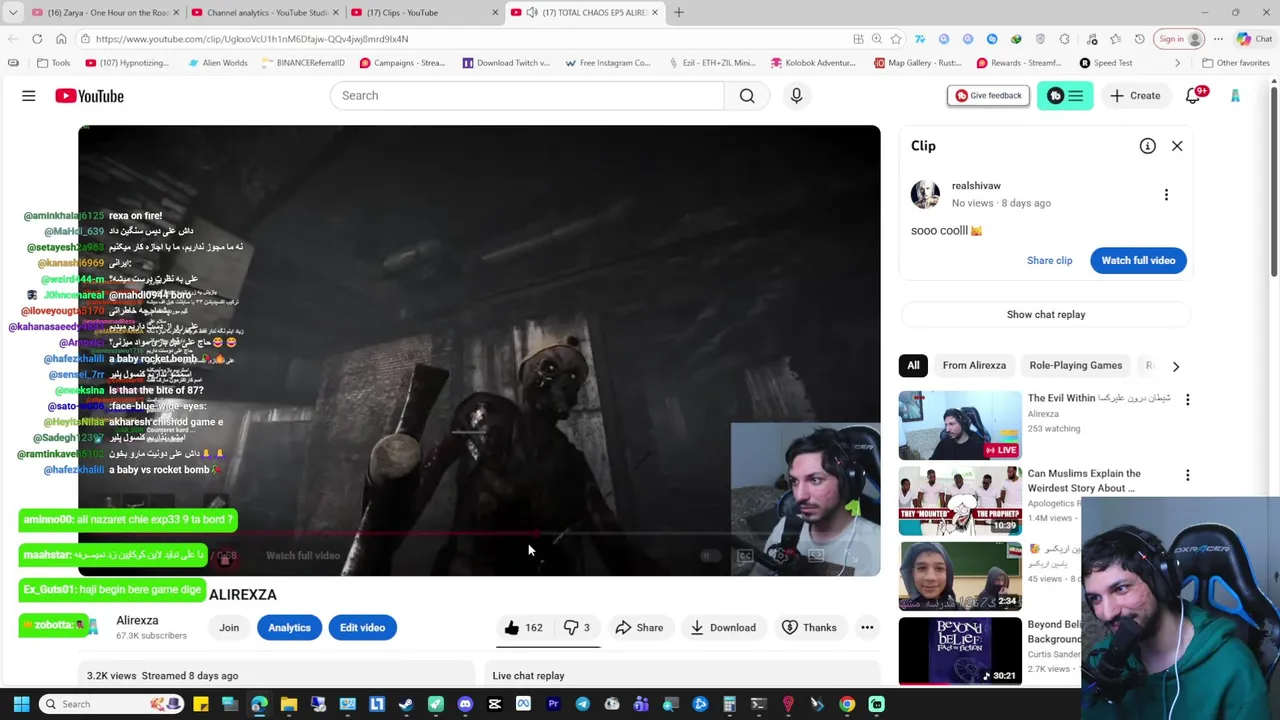Screen dimensions: 1280x720
Task: Show chat replay
Action: [1045, 314]
